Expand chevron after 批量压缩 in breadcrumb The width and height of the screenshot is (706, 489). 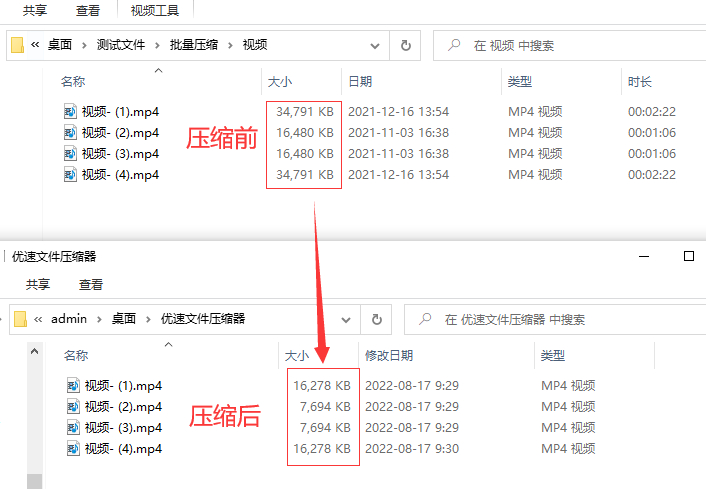(x=230, y=45)
